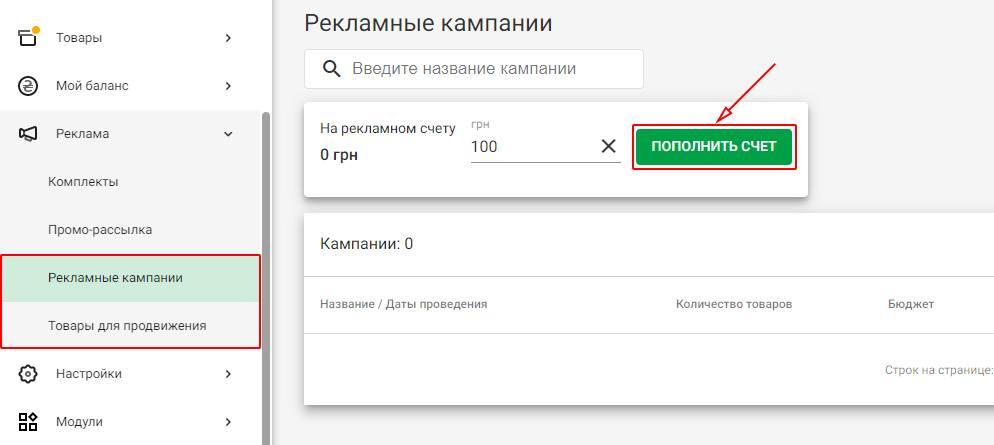Click the 0 грн balance value

click(339, 155)
